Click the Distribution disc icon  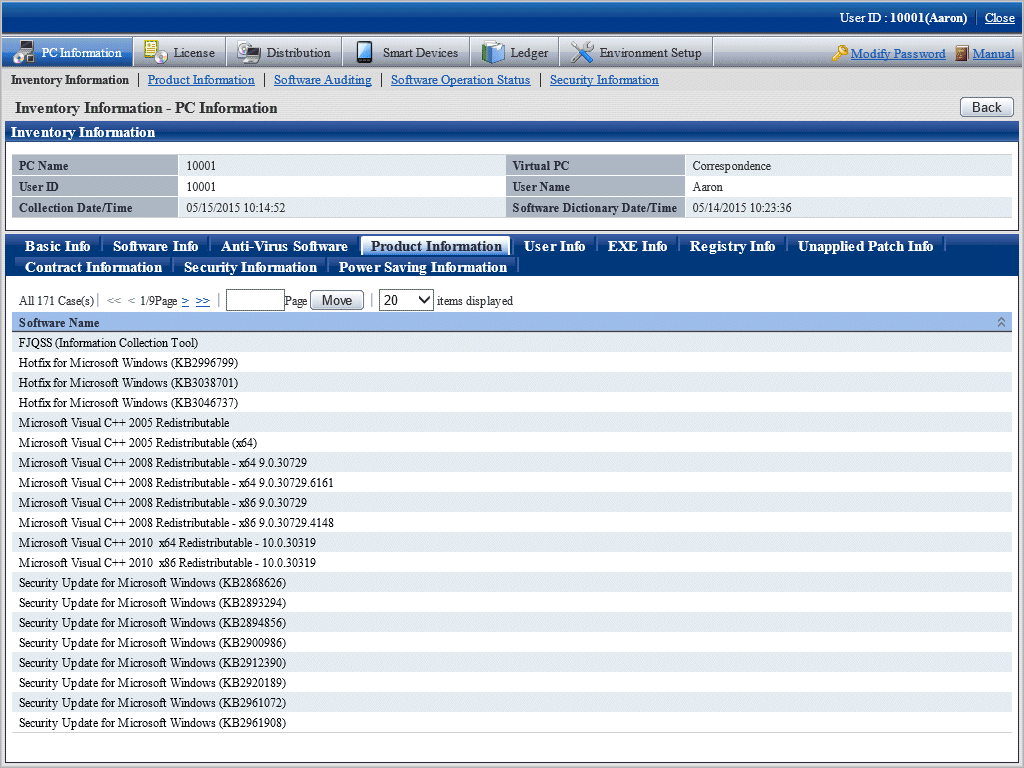click(248, 52)
